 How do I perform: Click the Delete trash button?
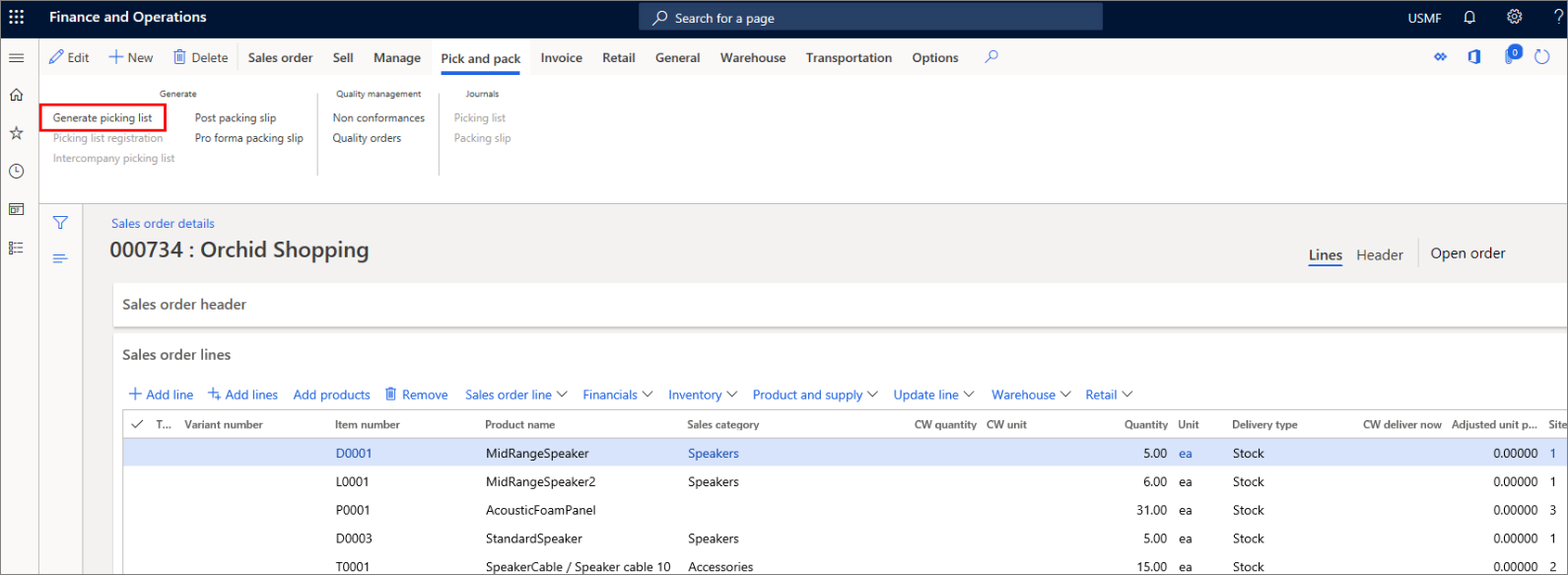[200, 57]
